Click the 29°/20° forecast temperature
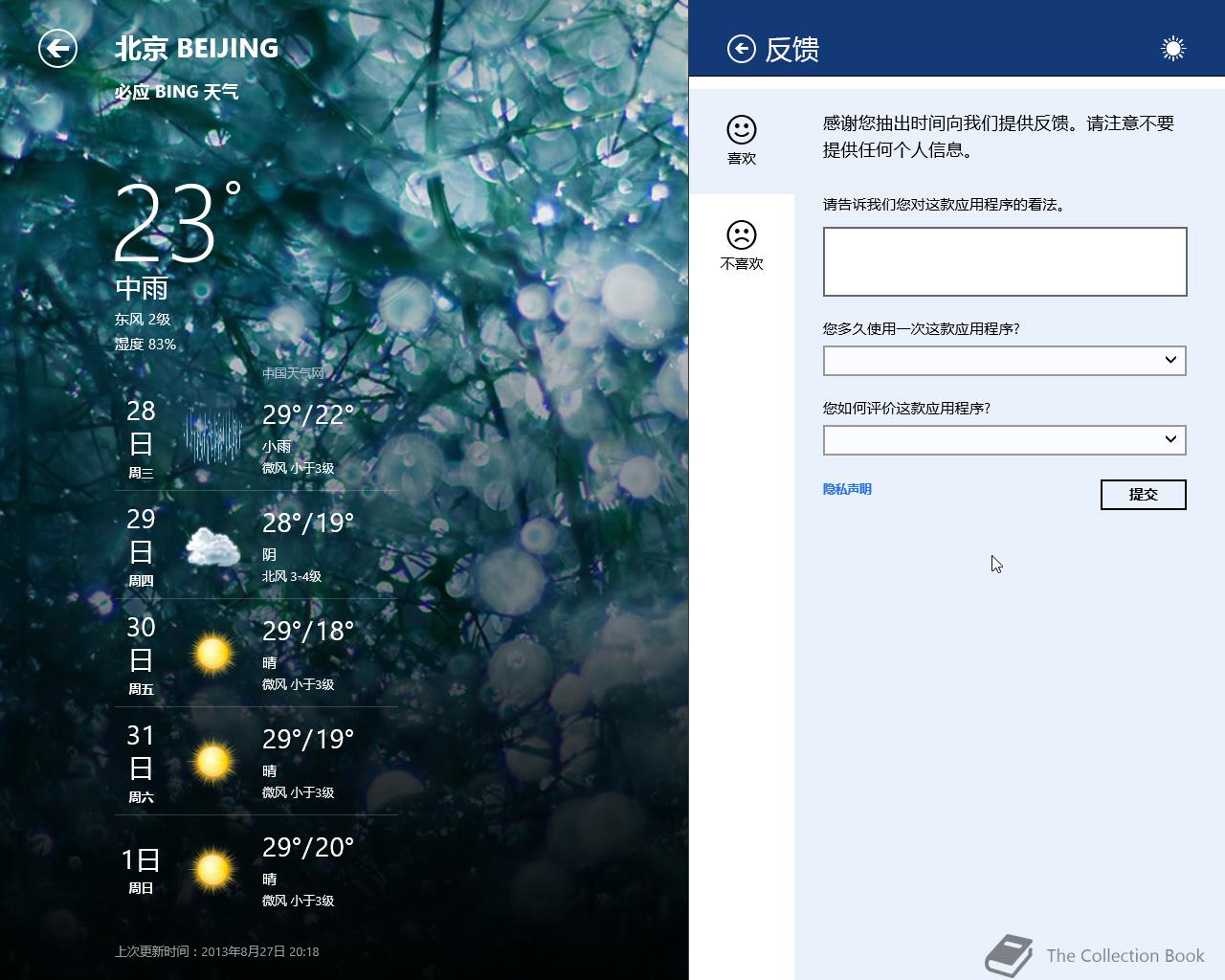 tap(308, 848)
